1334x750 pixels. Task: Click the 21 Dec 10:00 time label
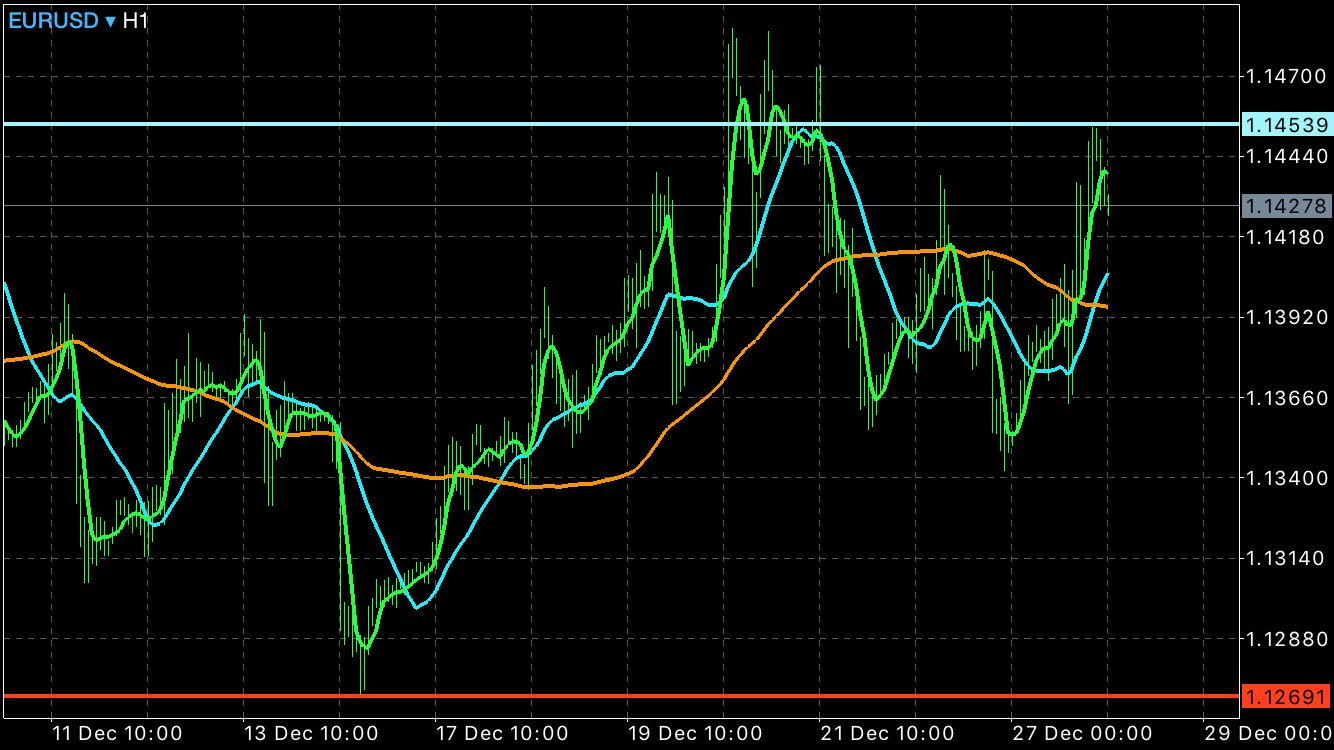[x=887, y=733]
